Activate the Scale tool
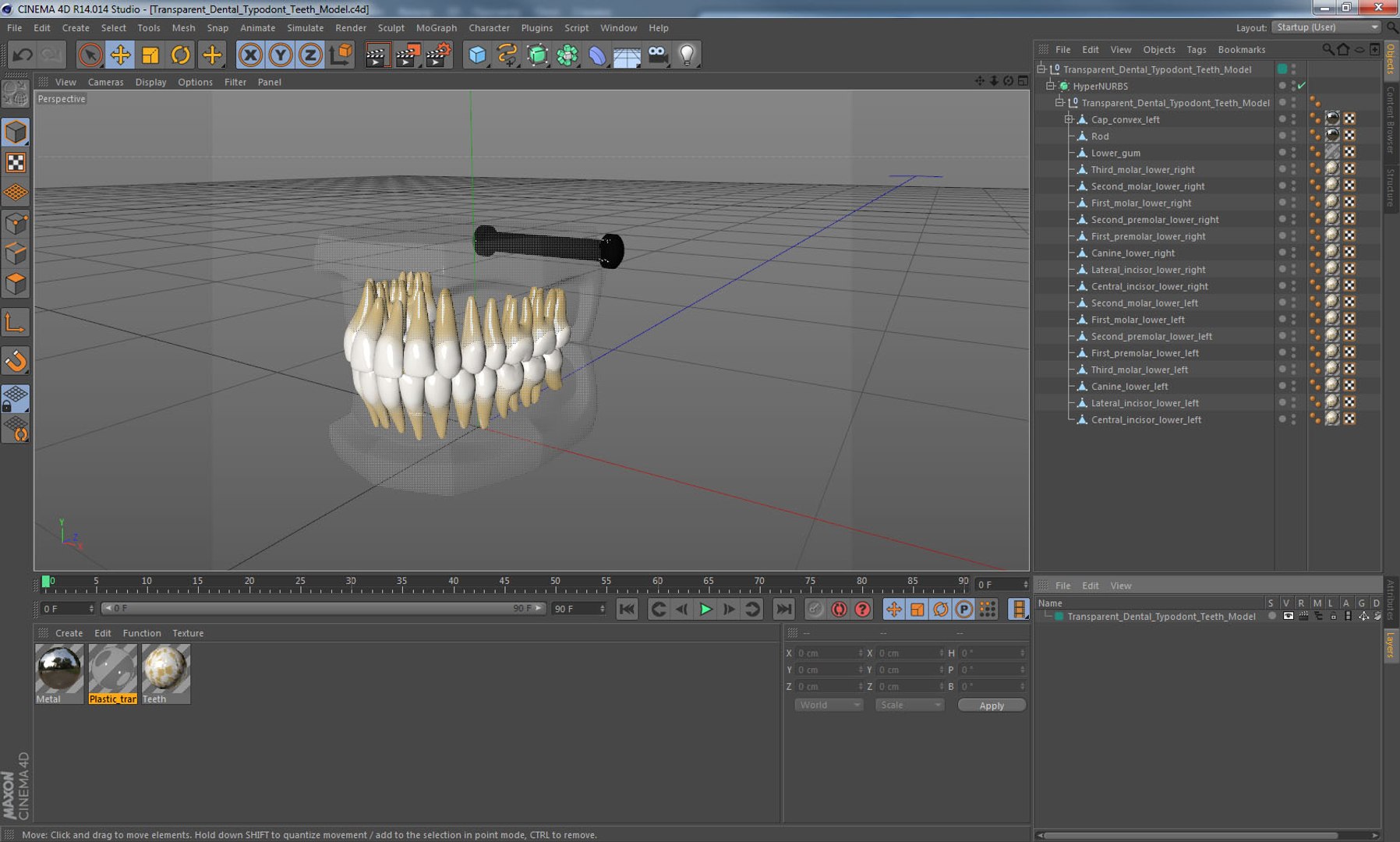Image resolution: width=1400 pixels, height=842 pixels. [x=150, y=55]
